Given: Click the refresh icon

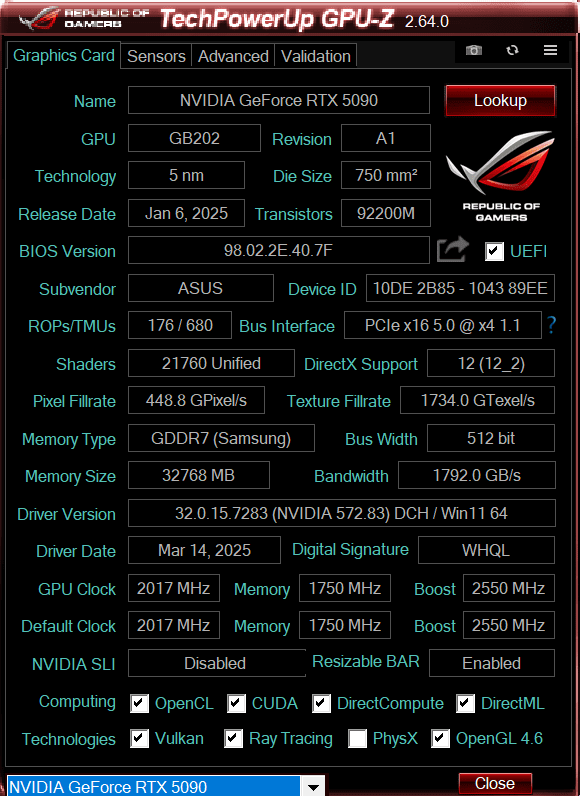Looking at the screenshot, I should [513, 50].
